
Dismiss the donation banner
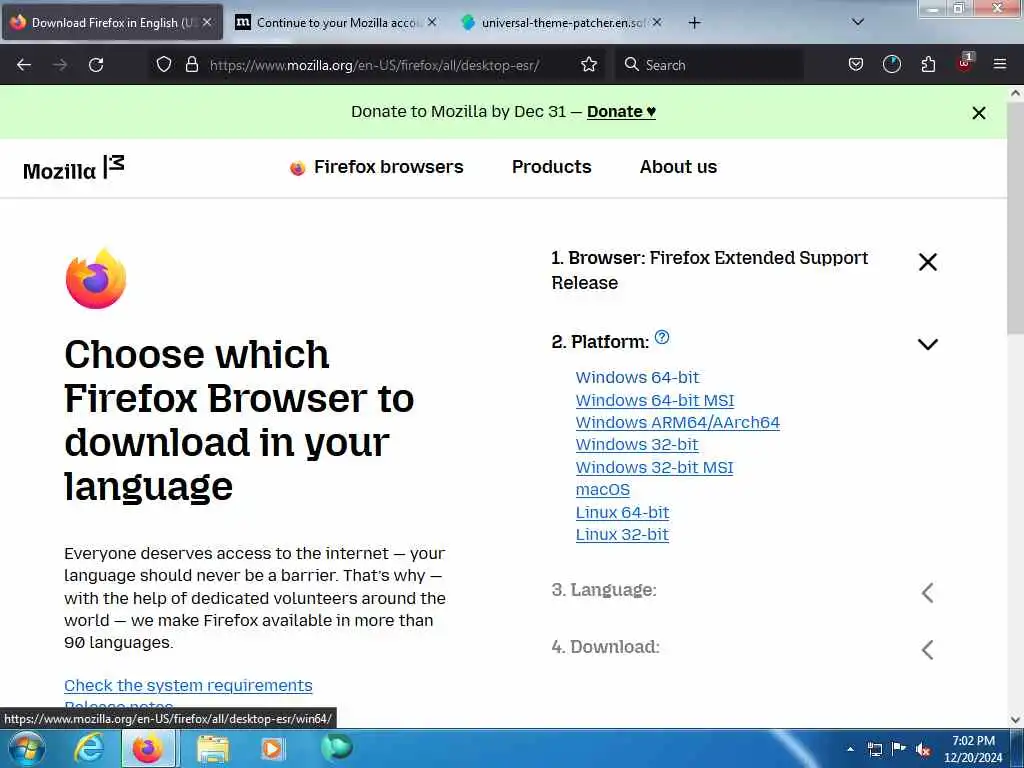pos(978,113)
